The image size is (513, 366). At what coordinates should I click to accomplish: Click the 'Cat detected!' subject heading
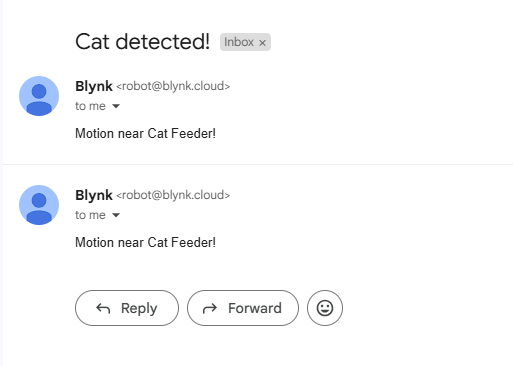click(143, 42)
